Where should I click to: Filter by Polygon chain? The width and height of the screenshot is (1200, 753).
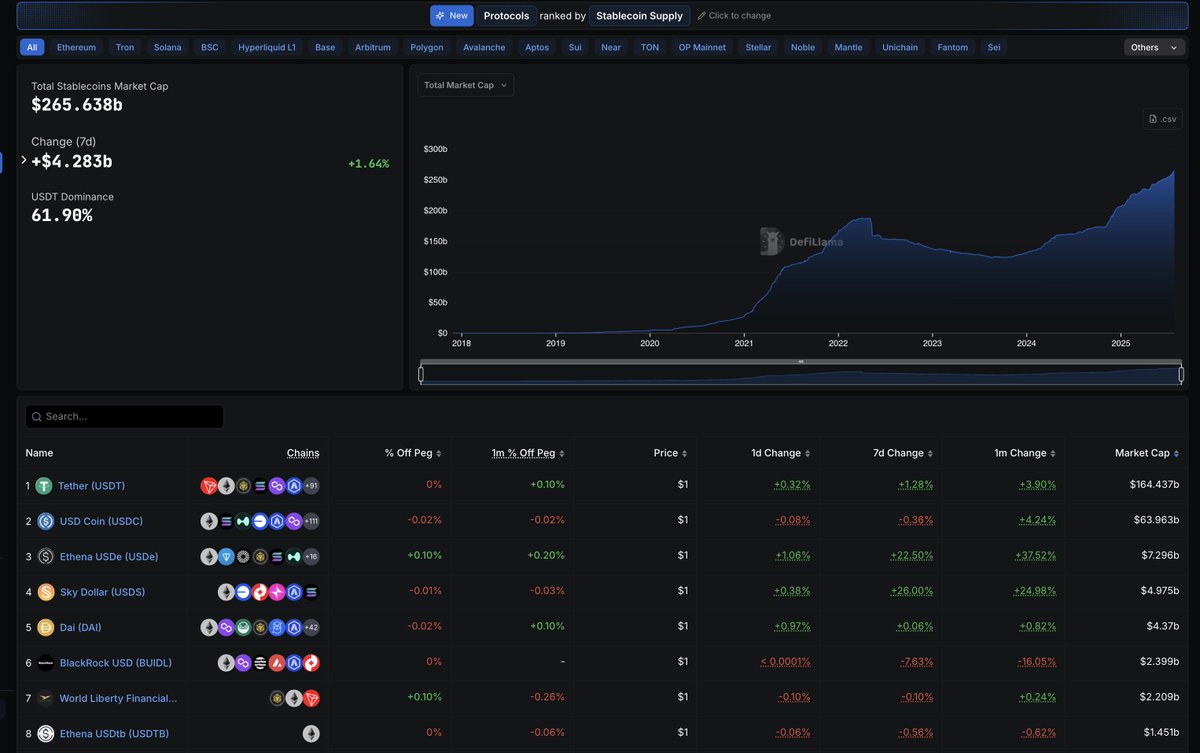[x=427, y=47]
